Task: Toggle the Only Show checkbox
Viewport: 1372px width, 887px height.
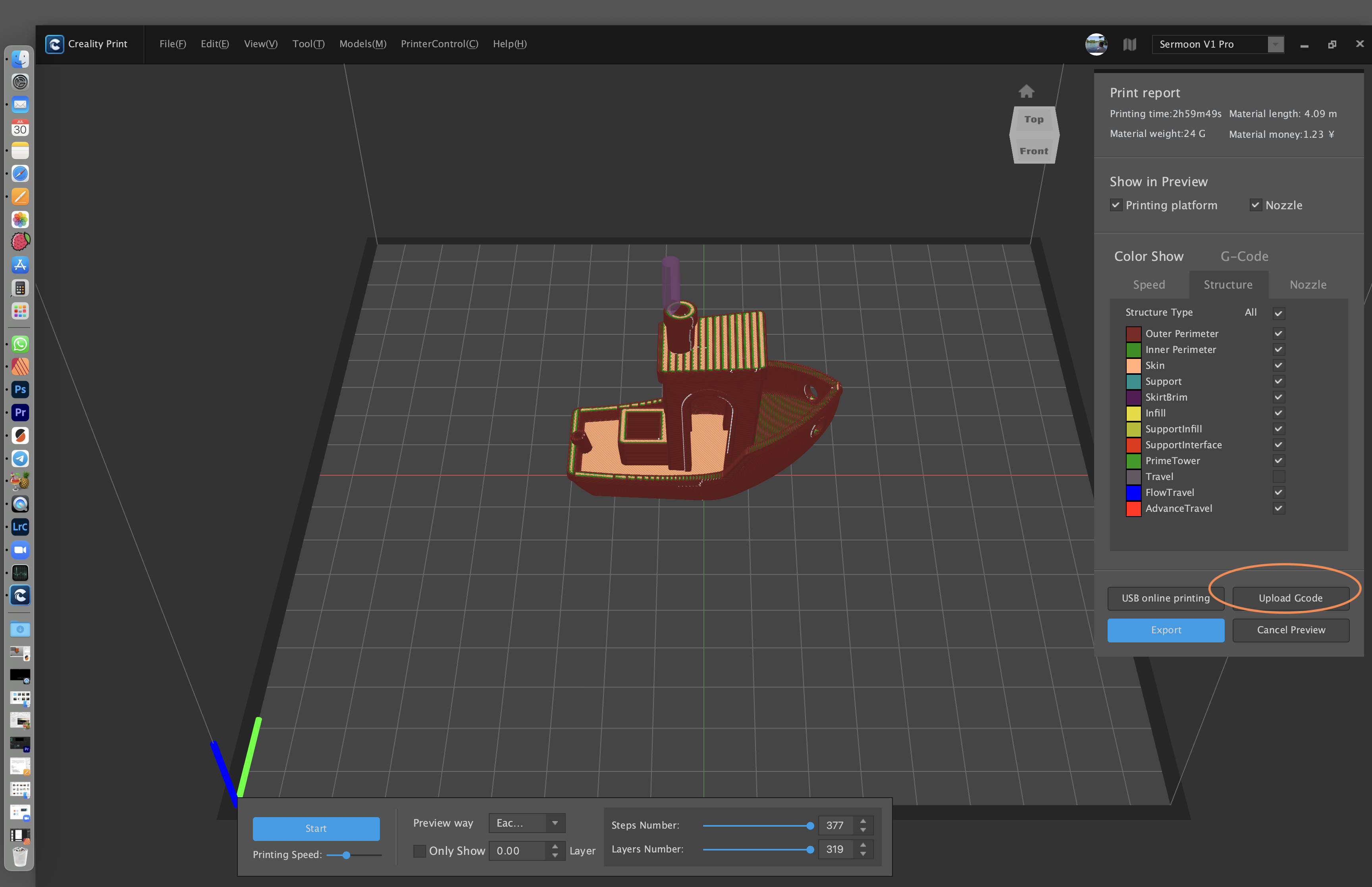Action: [x=420, y=851]
